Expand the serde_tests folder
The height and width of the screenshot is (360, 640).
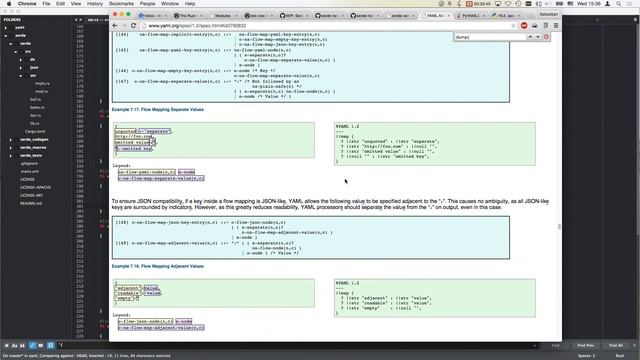[11, 156]
